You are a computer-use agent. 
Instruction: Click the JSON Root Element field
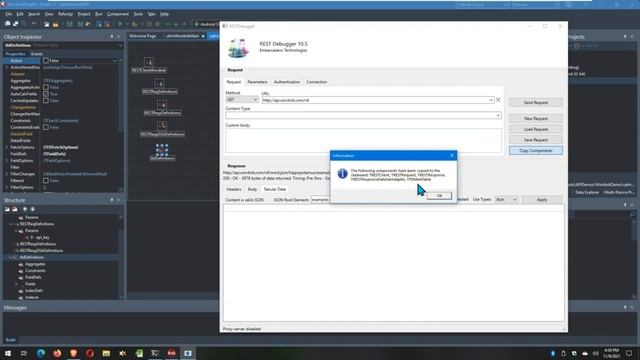tap(320, 200)
